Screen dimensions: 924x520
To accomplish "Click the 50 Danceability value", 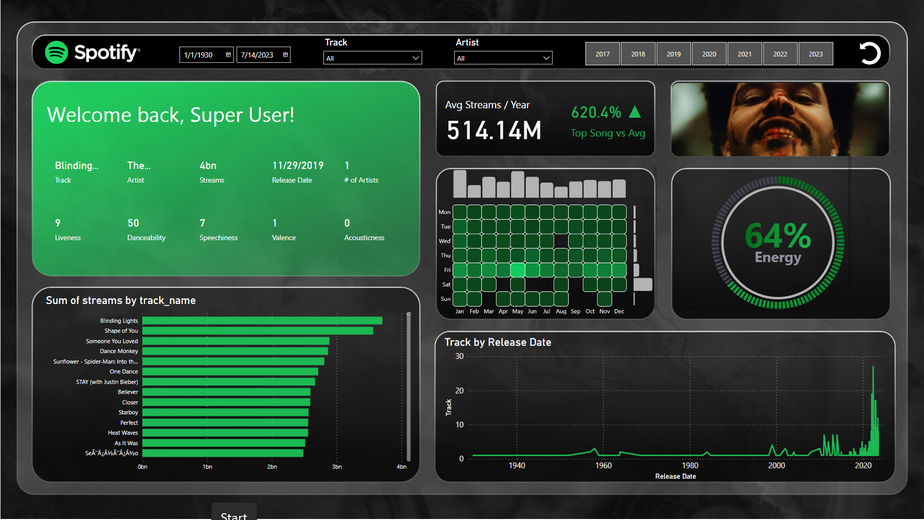I will click(x=133, y=223).
